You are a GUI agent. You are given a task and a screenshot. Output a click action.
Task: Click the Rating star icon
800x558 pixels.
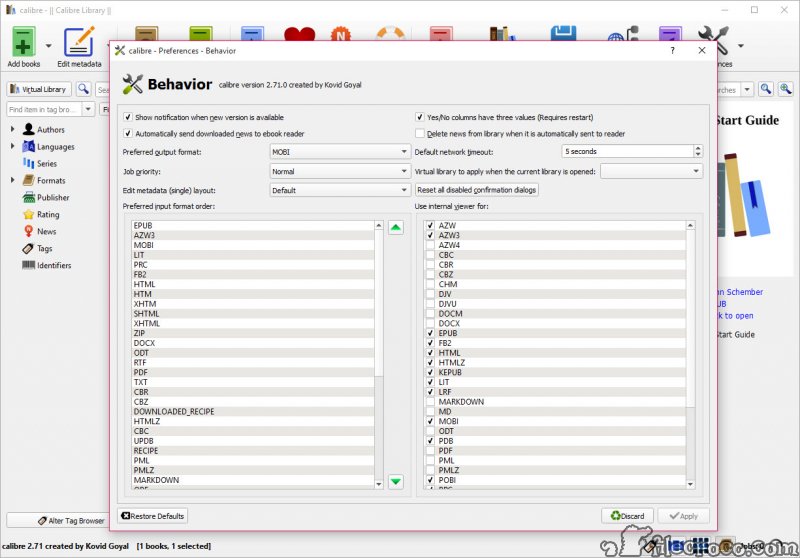[29, 214]
